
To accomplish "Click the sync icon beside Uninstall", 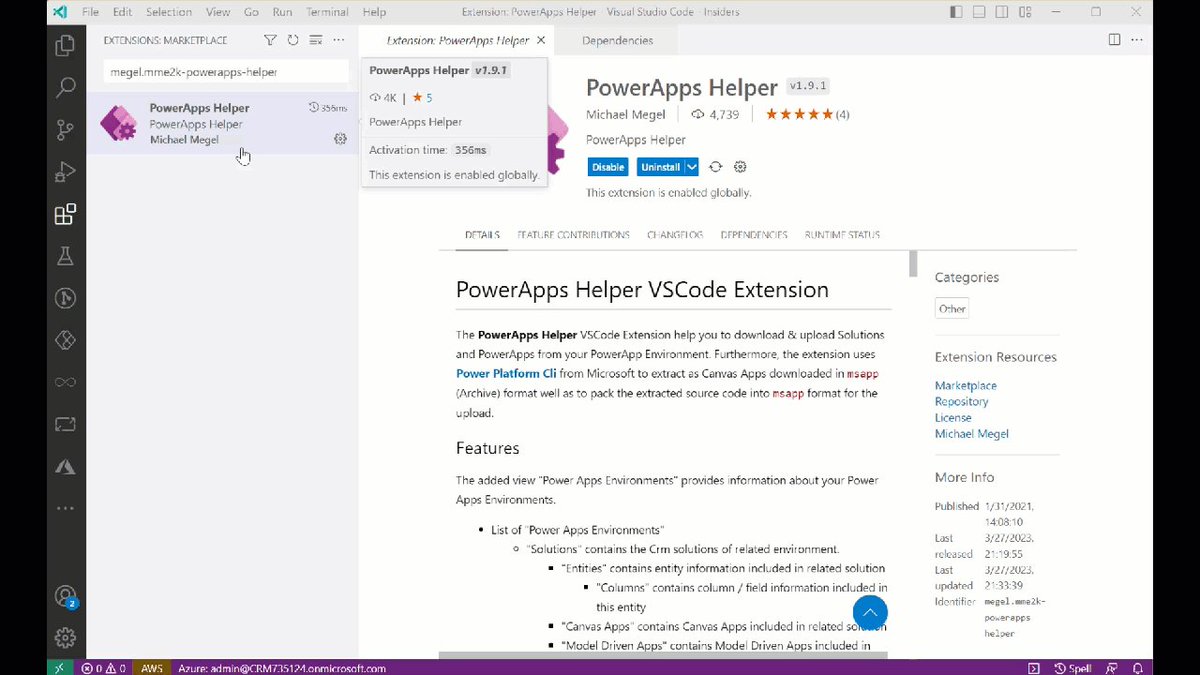I will tap(716, 167).
